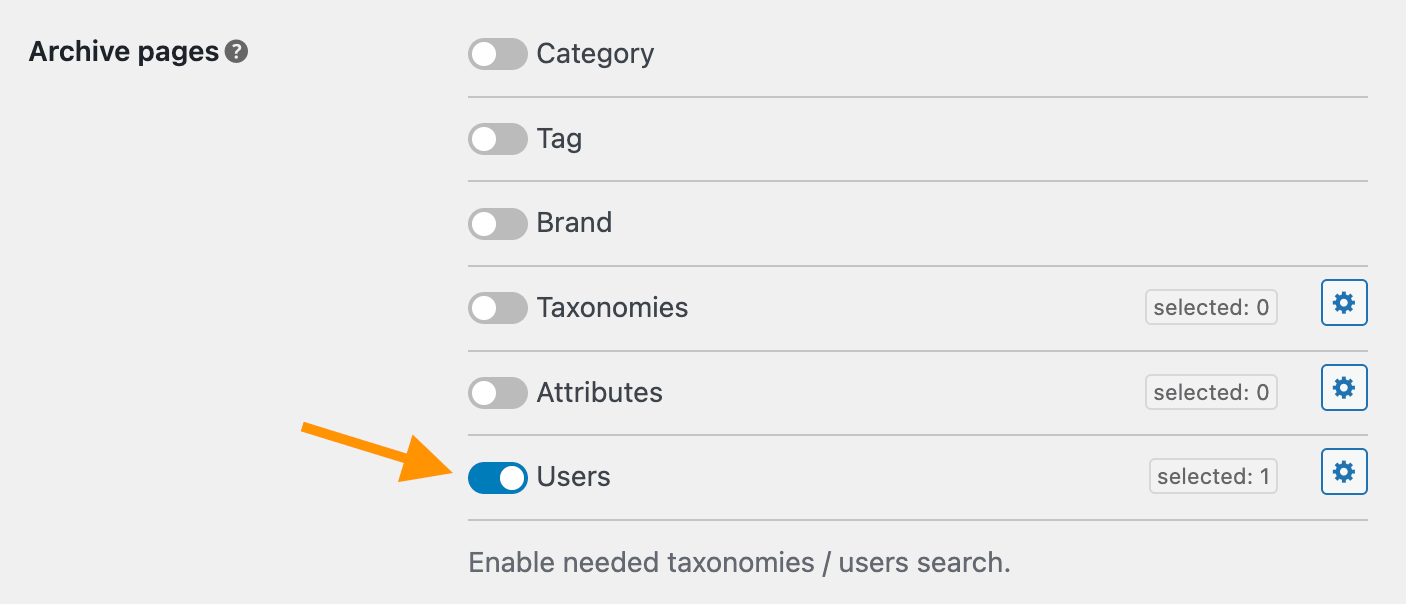Image resolution: width=1406 pixels, height=604 pixels.
Task: Switch on the Taxonomies toggle
Action: (497, 308)
